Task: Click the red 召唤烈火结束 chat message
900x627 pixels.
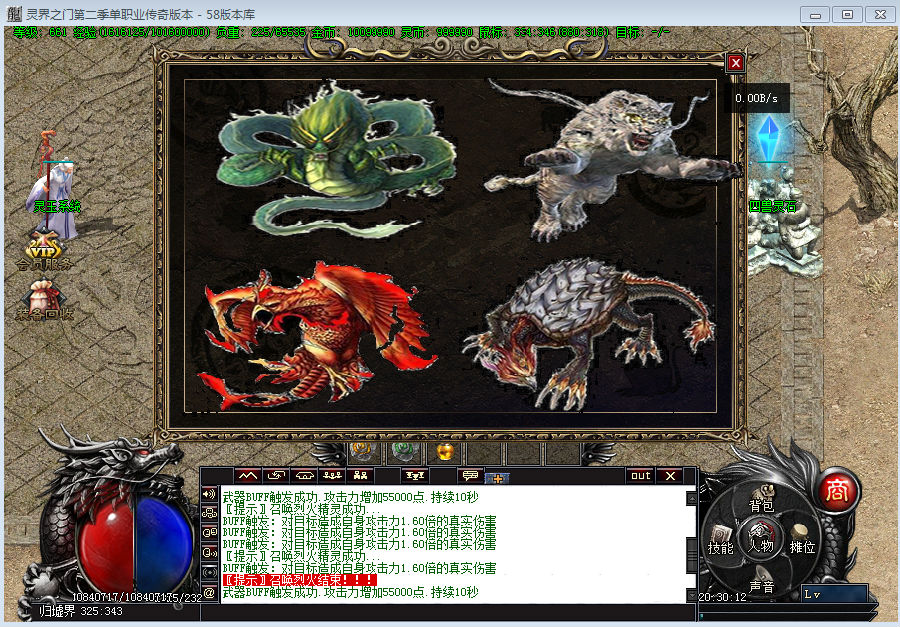Action: [300, 580]
